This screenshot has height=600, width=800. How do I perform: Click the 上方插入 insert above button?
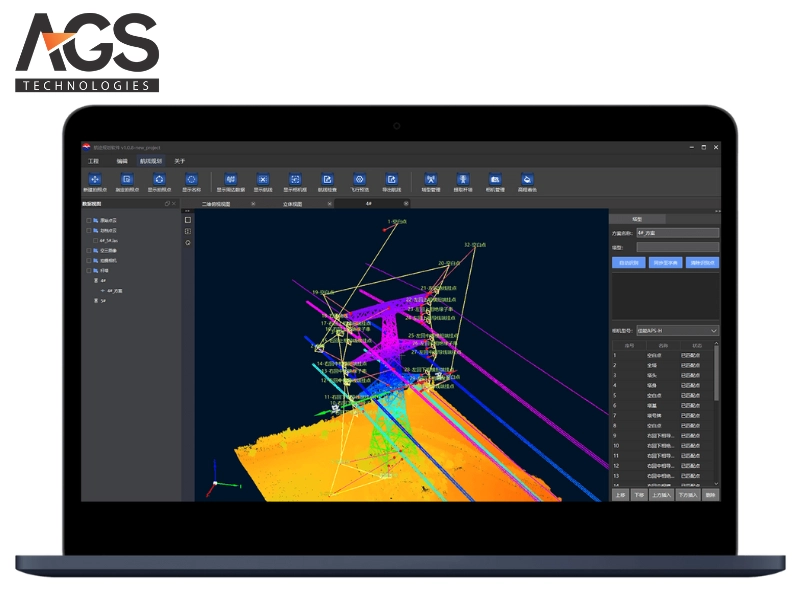click(660, 494)
